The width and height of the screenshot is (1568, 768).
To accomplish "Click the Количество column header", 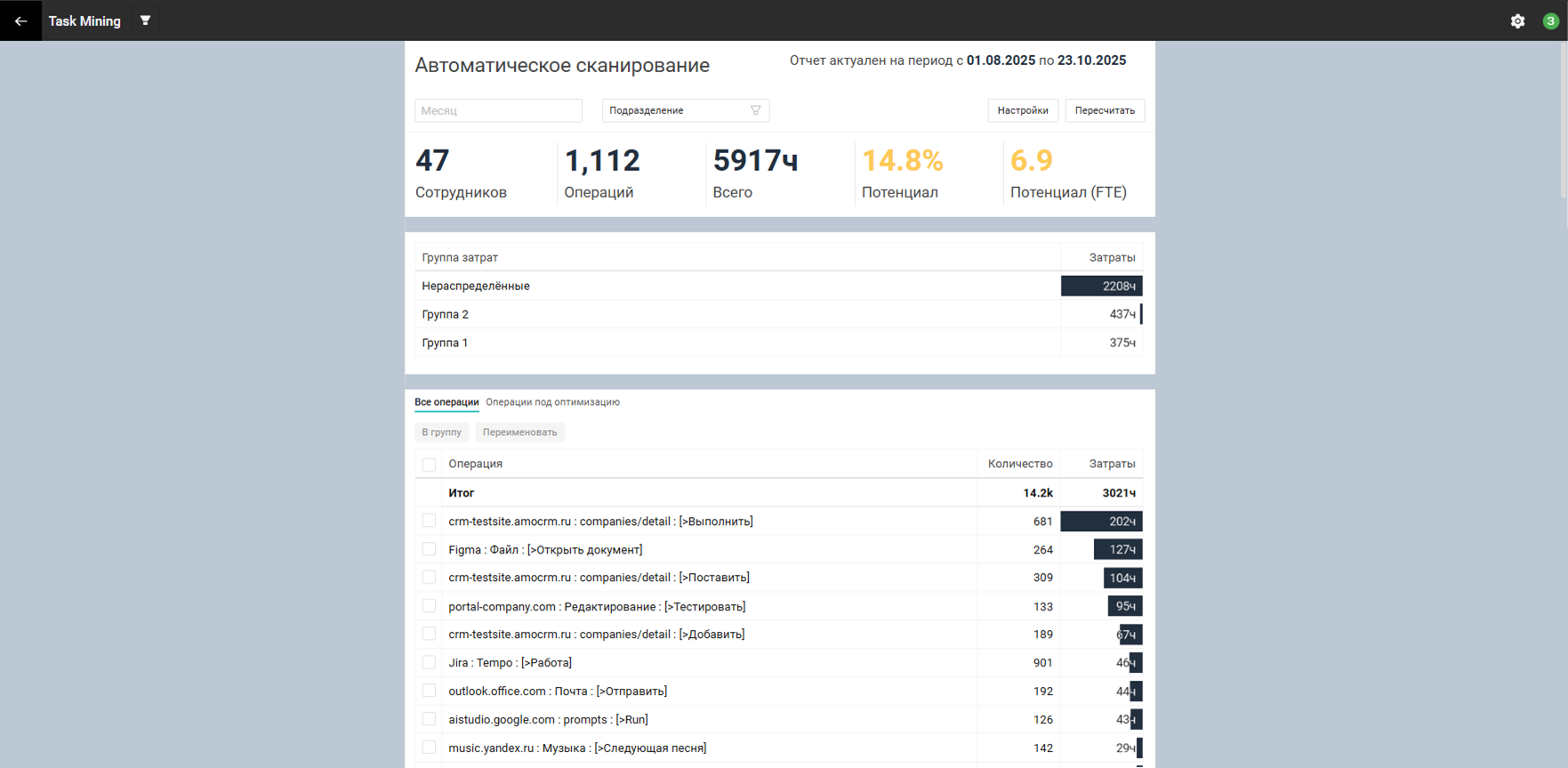I will click(x=1020, y=464).
